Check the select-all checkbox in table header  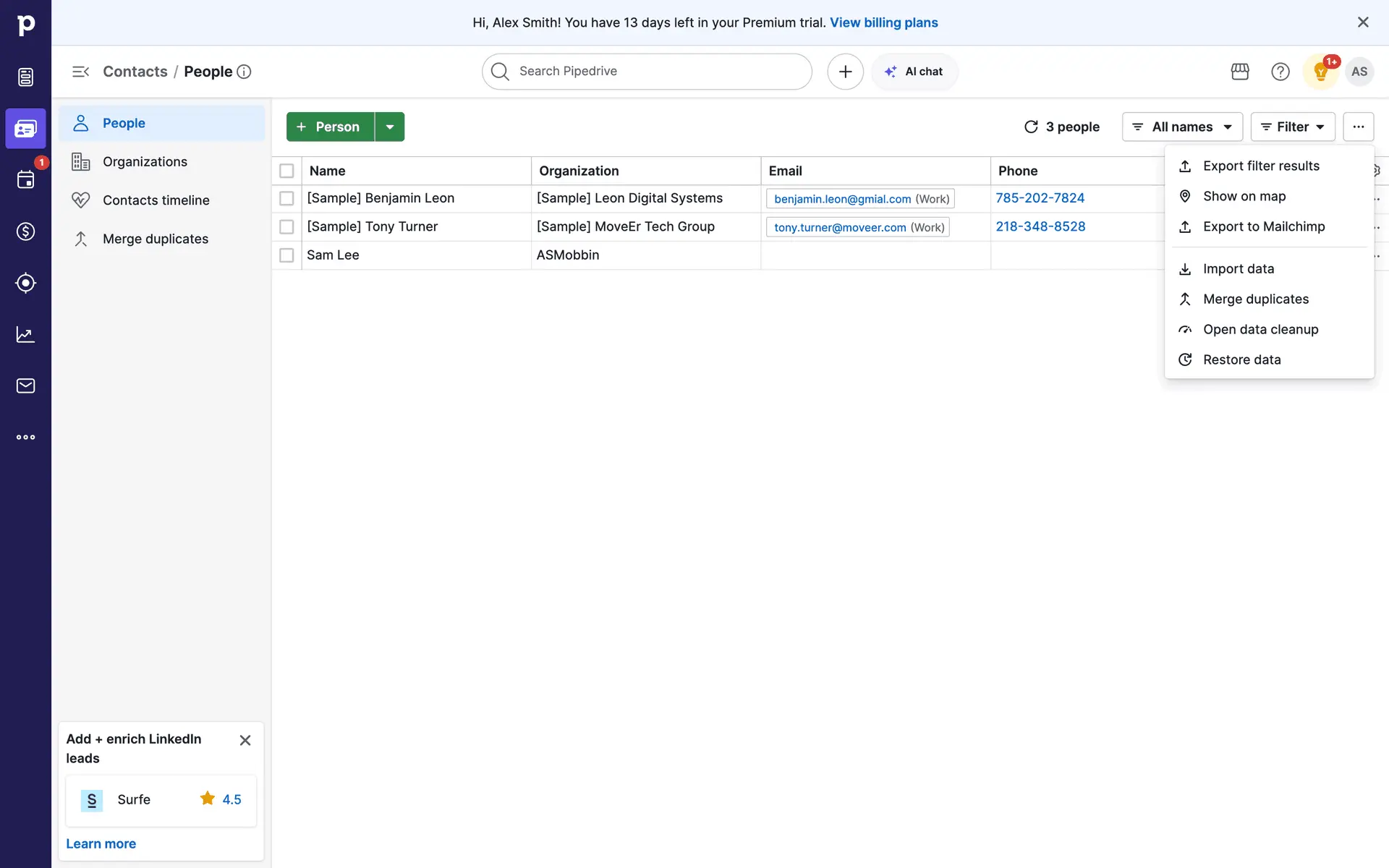tap(286, 171)
